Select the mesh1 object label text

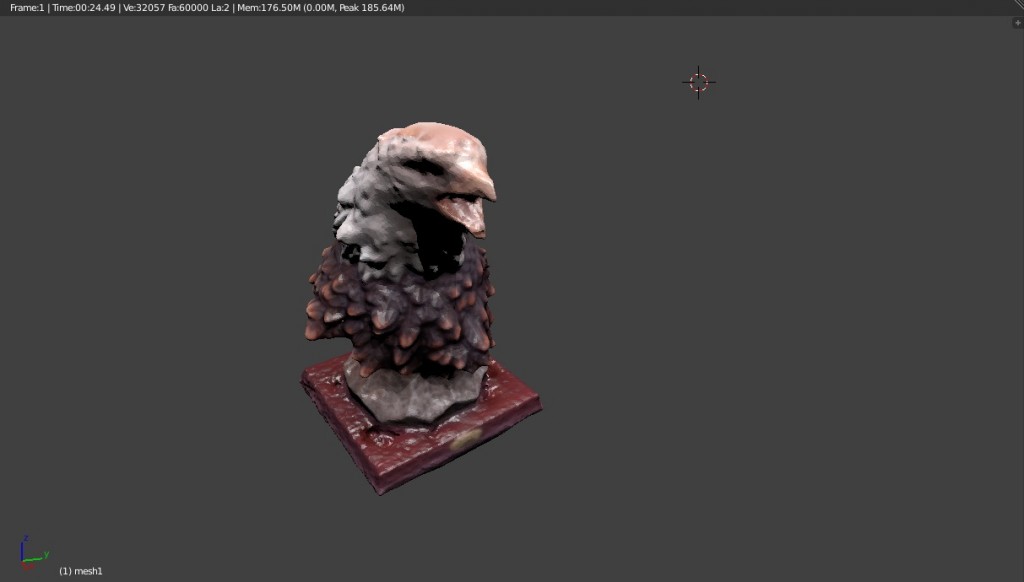click(x=81, y=571)
